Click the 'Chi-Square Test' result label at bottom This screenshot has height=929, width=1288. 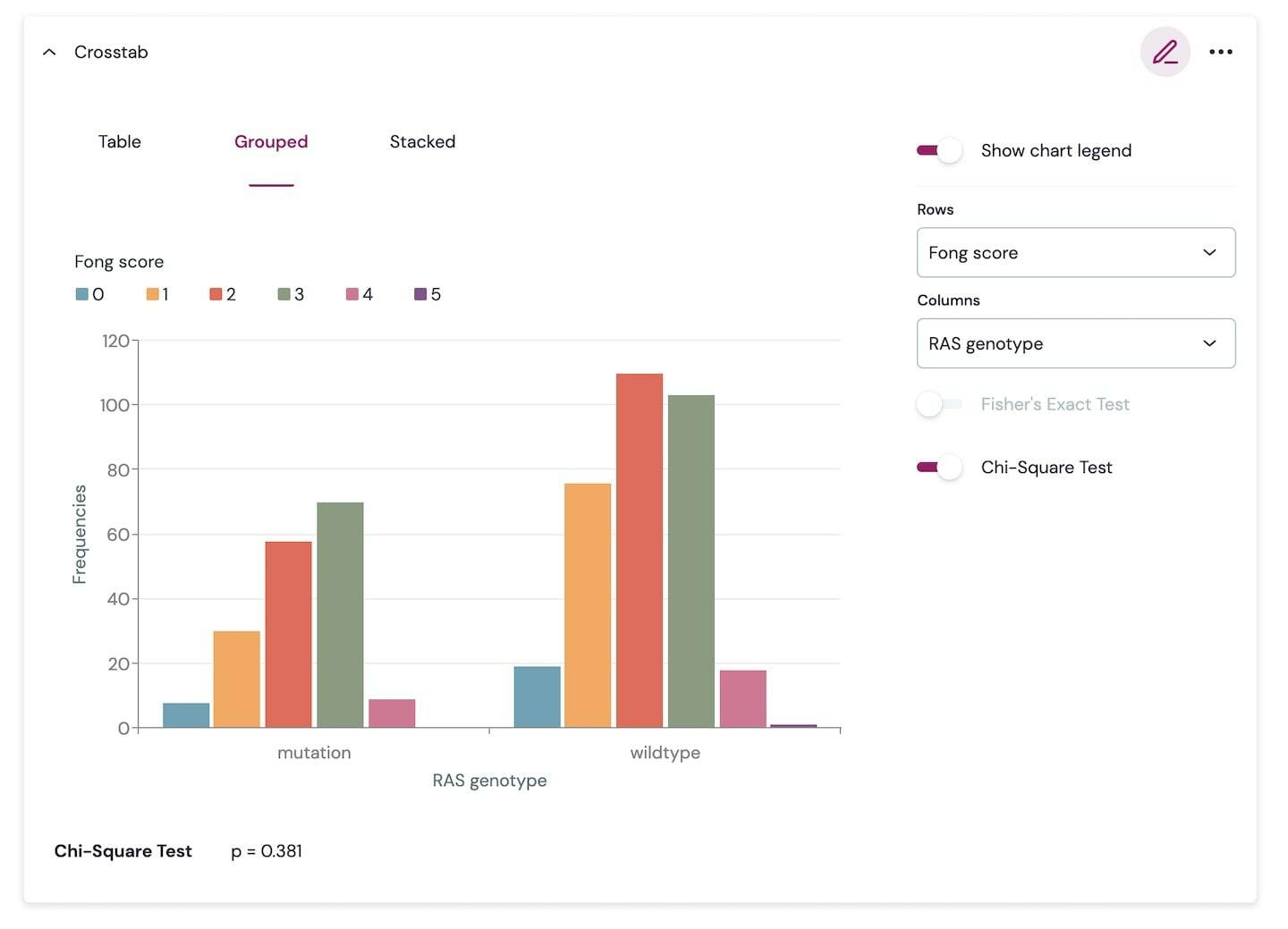123,851
